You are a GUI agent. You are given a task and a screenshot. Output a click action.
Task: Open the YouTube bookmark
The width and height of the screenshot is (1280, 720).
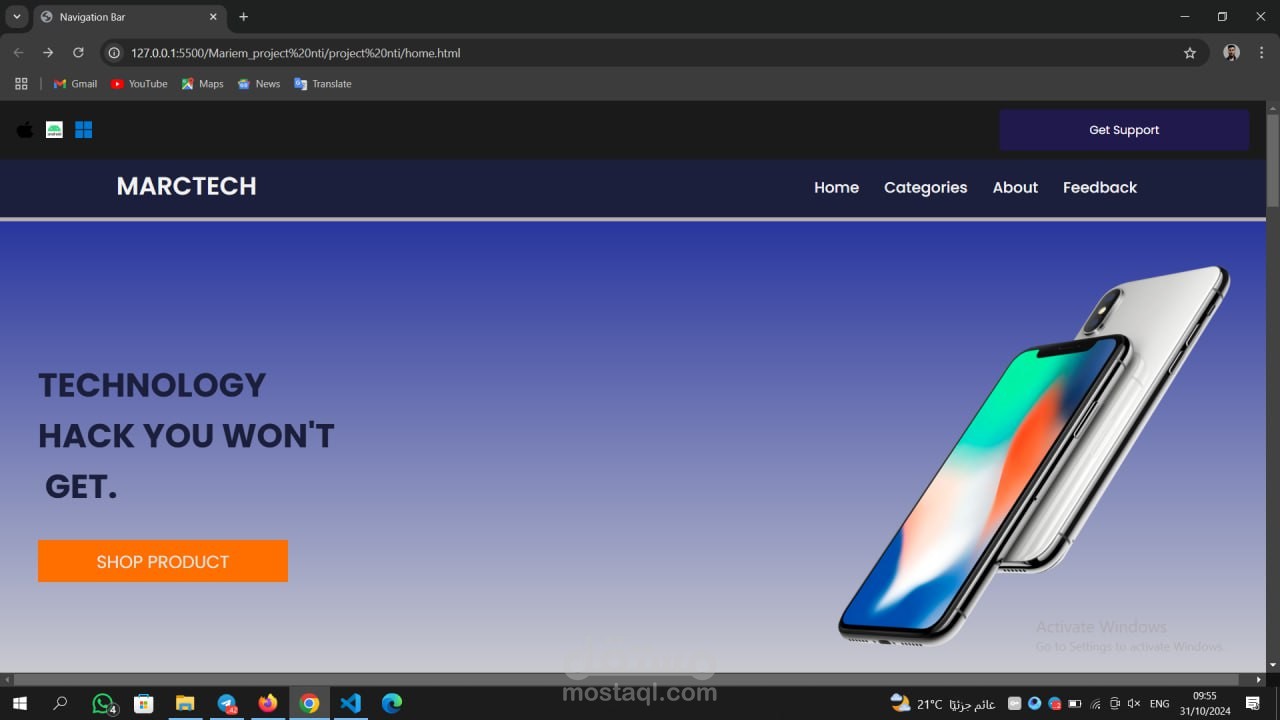(139, 84)
